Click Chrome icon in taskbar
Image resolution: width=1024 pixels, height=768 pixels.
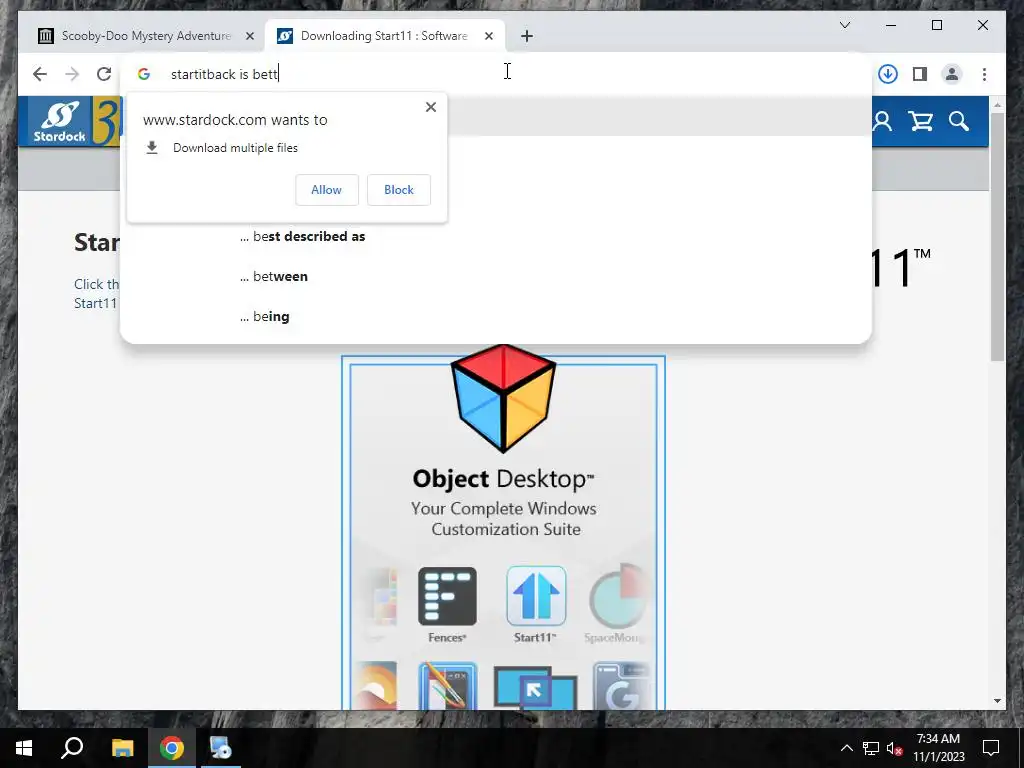(172, 748)
